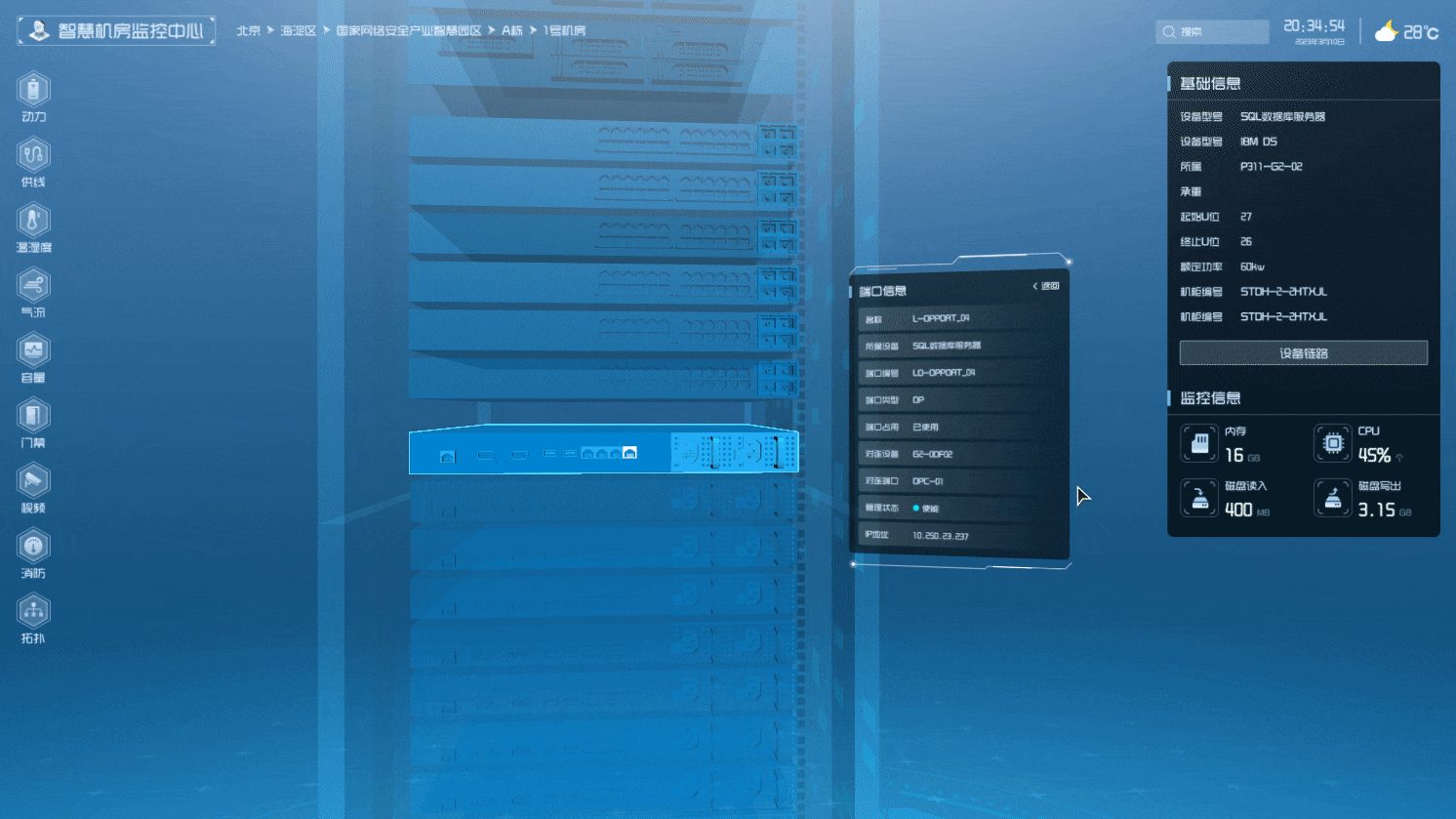Click the 端口信息 panel heading
The height and width of the screenshot is (819, 1456).
(883, 291)
